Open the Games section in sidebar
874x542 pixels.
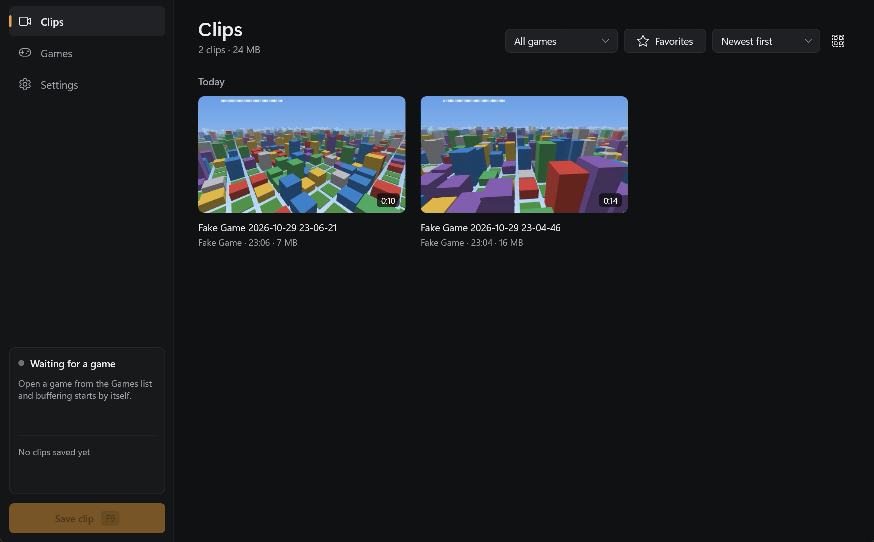click(87, 53)
